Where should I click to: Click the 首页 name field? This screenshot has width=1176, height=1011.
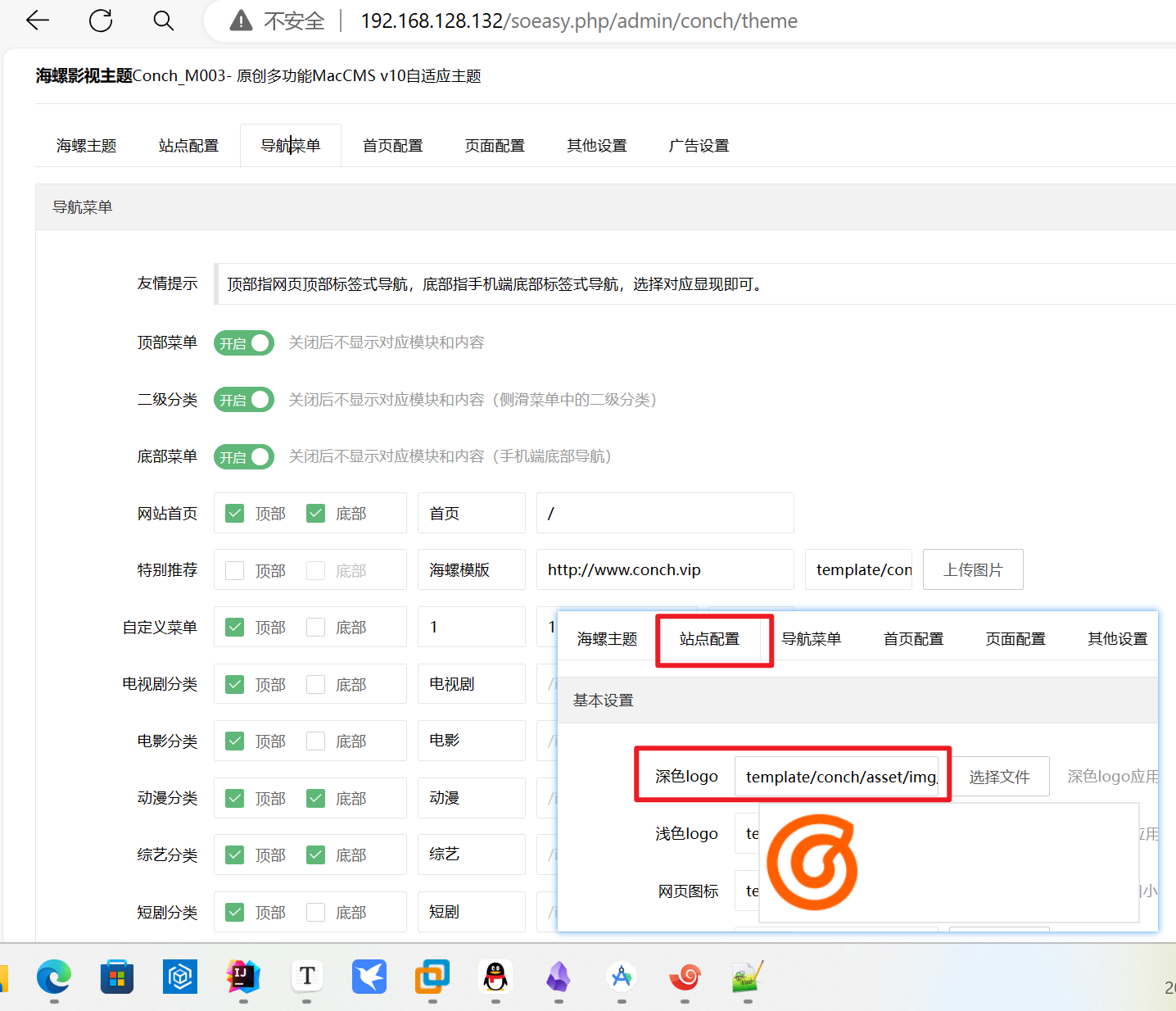click(x=472, y=513)
